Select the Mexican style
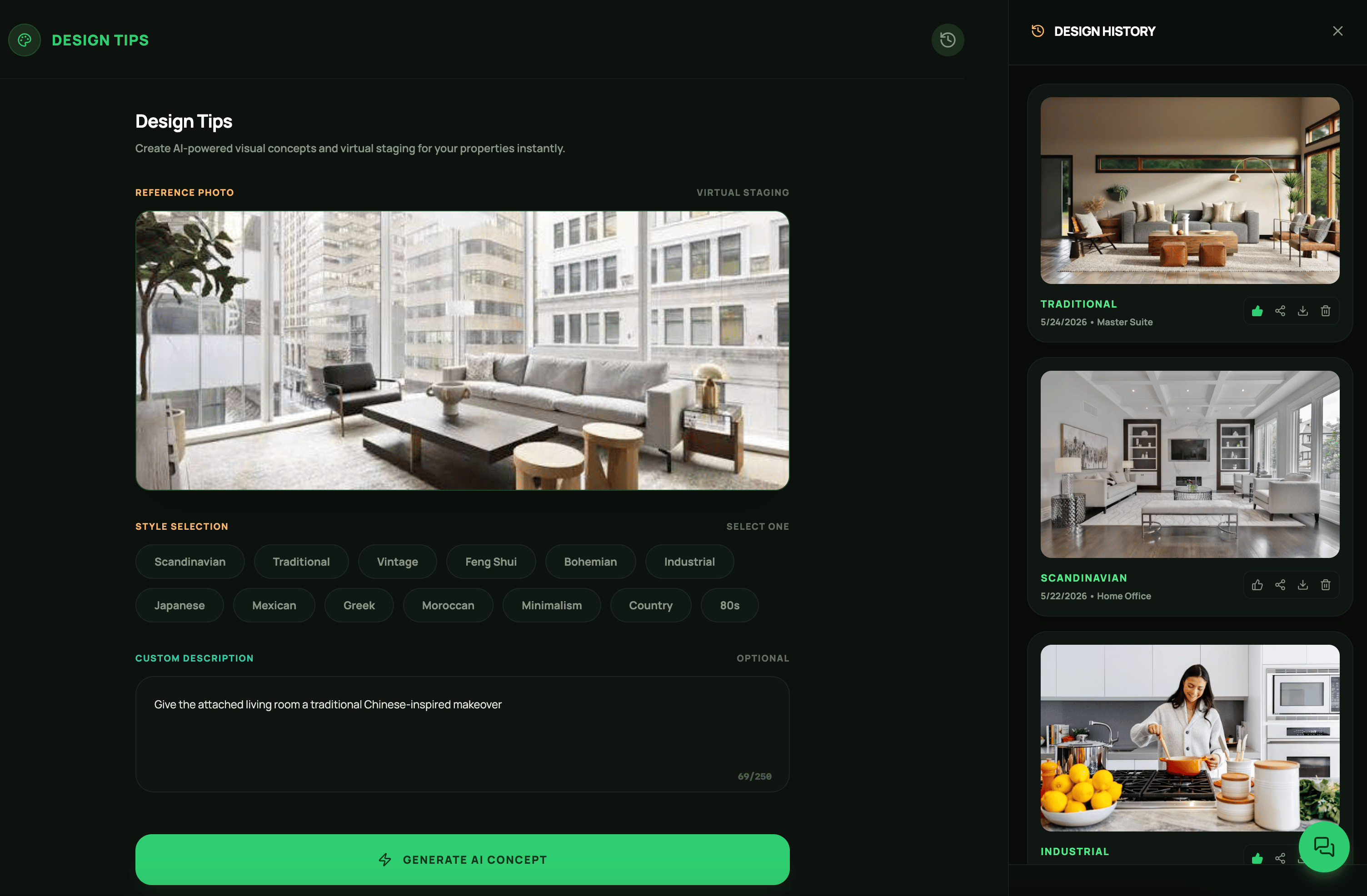Screen dimensions: 1367x896 274,605
